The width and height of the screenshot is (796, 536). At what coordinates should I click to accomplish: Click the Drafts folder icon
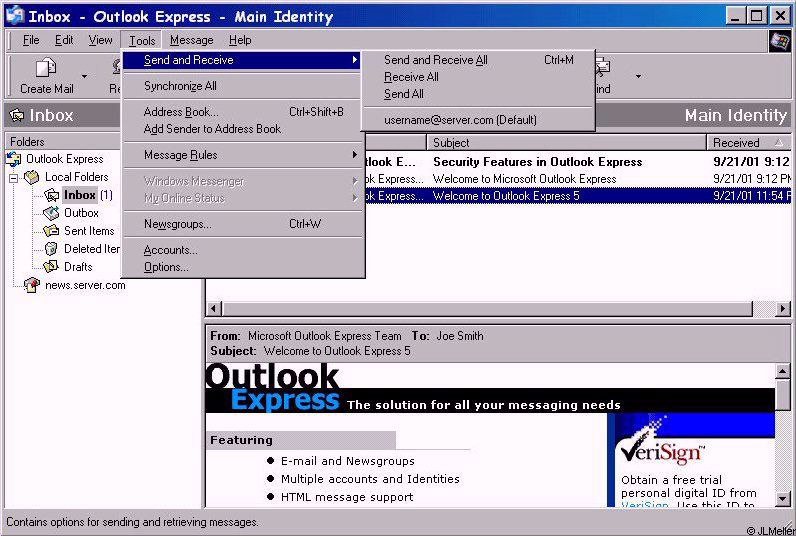tap(51, 266)
